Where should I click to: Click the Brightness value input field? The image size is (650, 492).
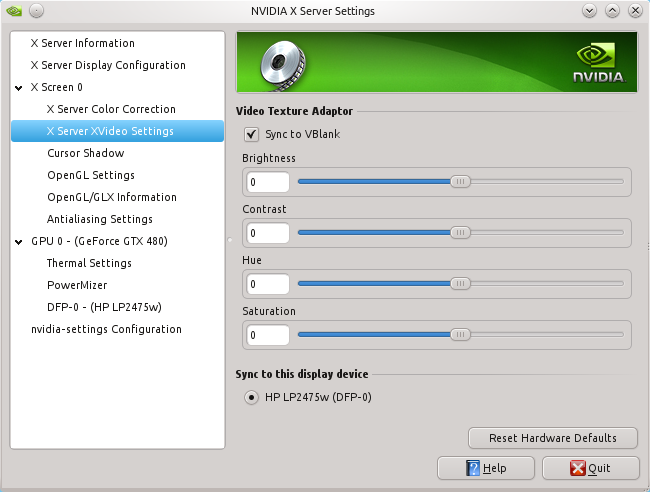(x=268, y=182)
